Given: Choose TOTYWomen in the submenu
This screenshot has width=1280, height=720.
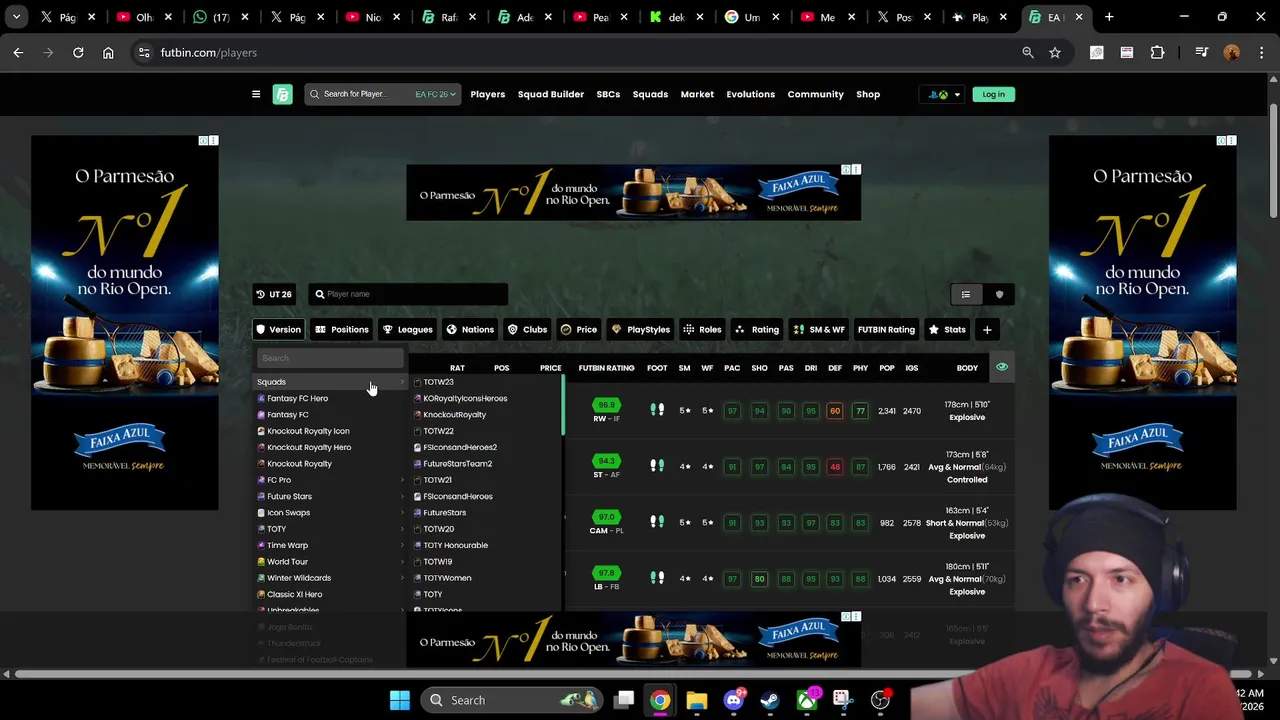Looking at the screenshot, I should pos(447,578).
